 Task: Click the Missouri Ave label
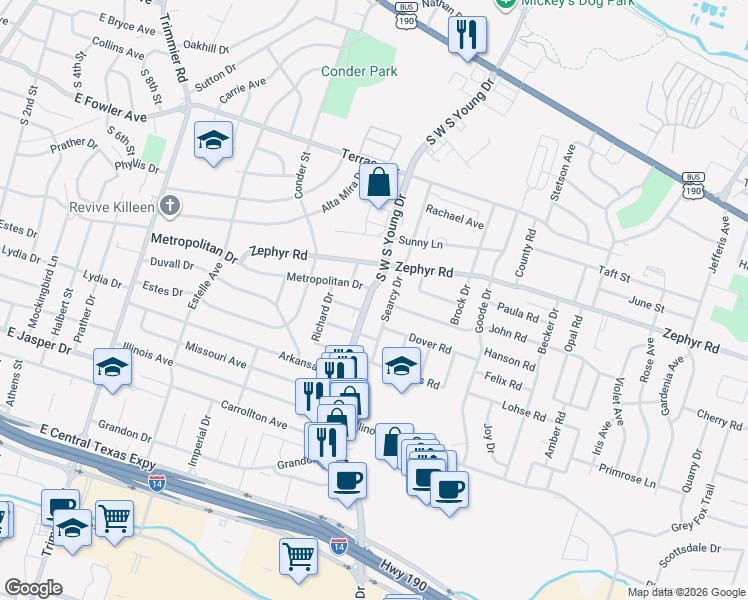click(216, 355)
